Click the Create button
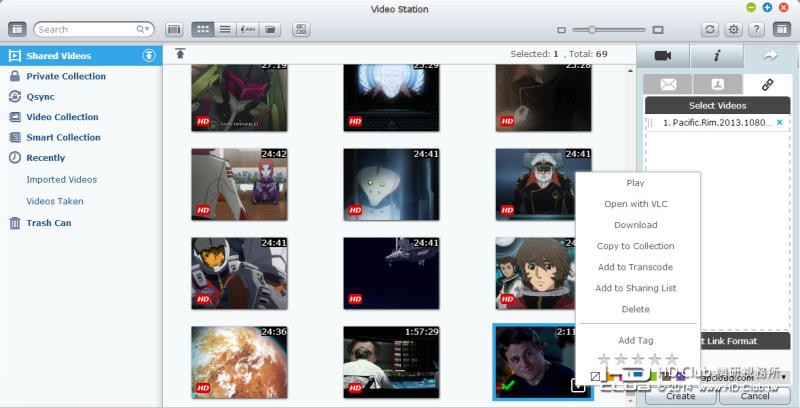Viewport: 800px width, 408px height. tap(681, 395)
